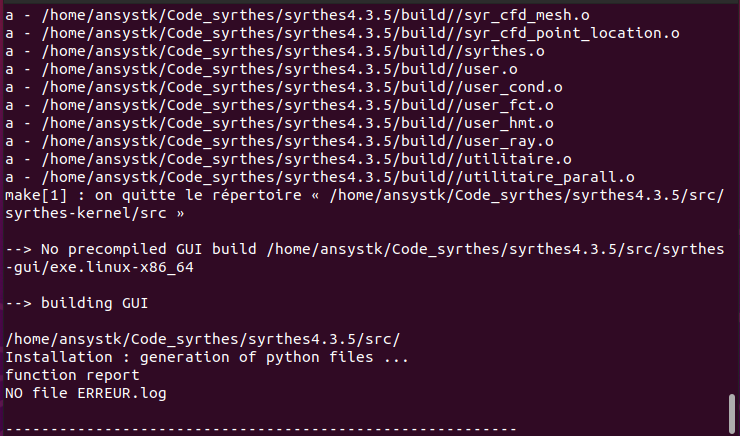
Task: Click the terminal scrollbar thumb
Action: coord(732,412)
